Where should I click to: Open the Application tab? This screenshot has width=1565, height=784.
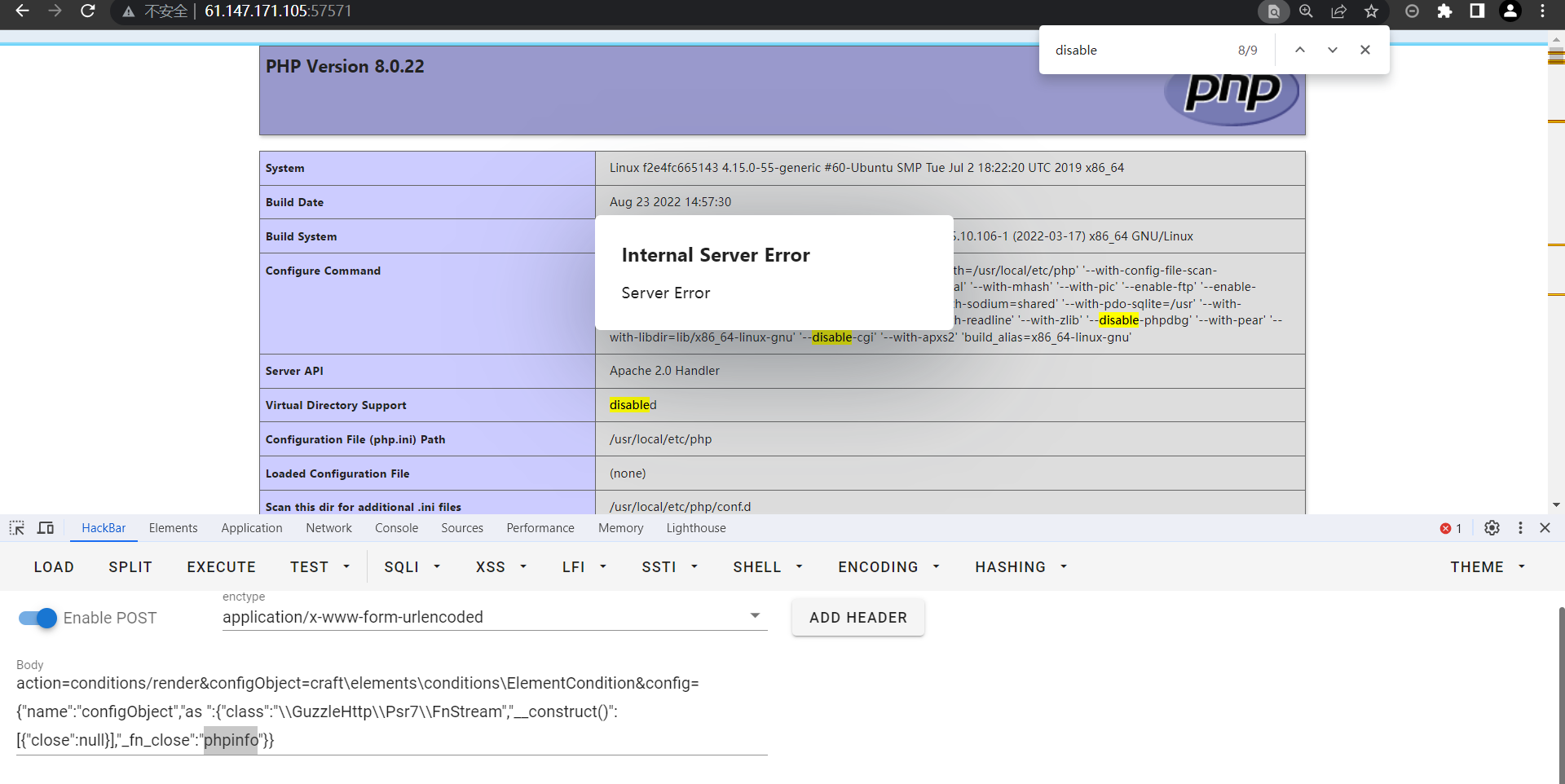pos(252,528)
